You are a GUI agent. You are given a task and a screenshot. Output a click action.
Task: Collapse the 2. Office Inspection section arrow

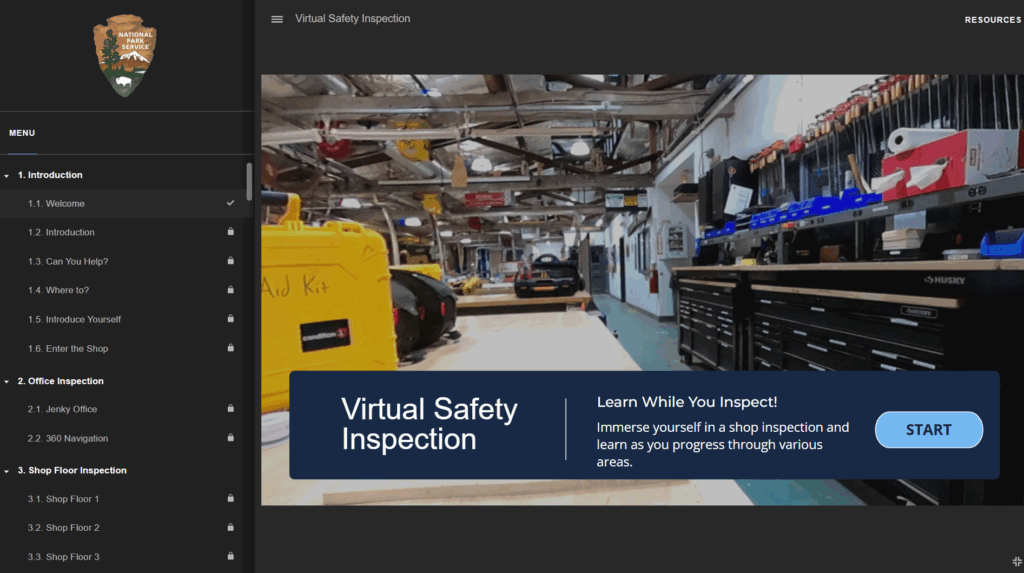[x=7, y=382]
